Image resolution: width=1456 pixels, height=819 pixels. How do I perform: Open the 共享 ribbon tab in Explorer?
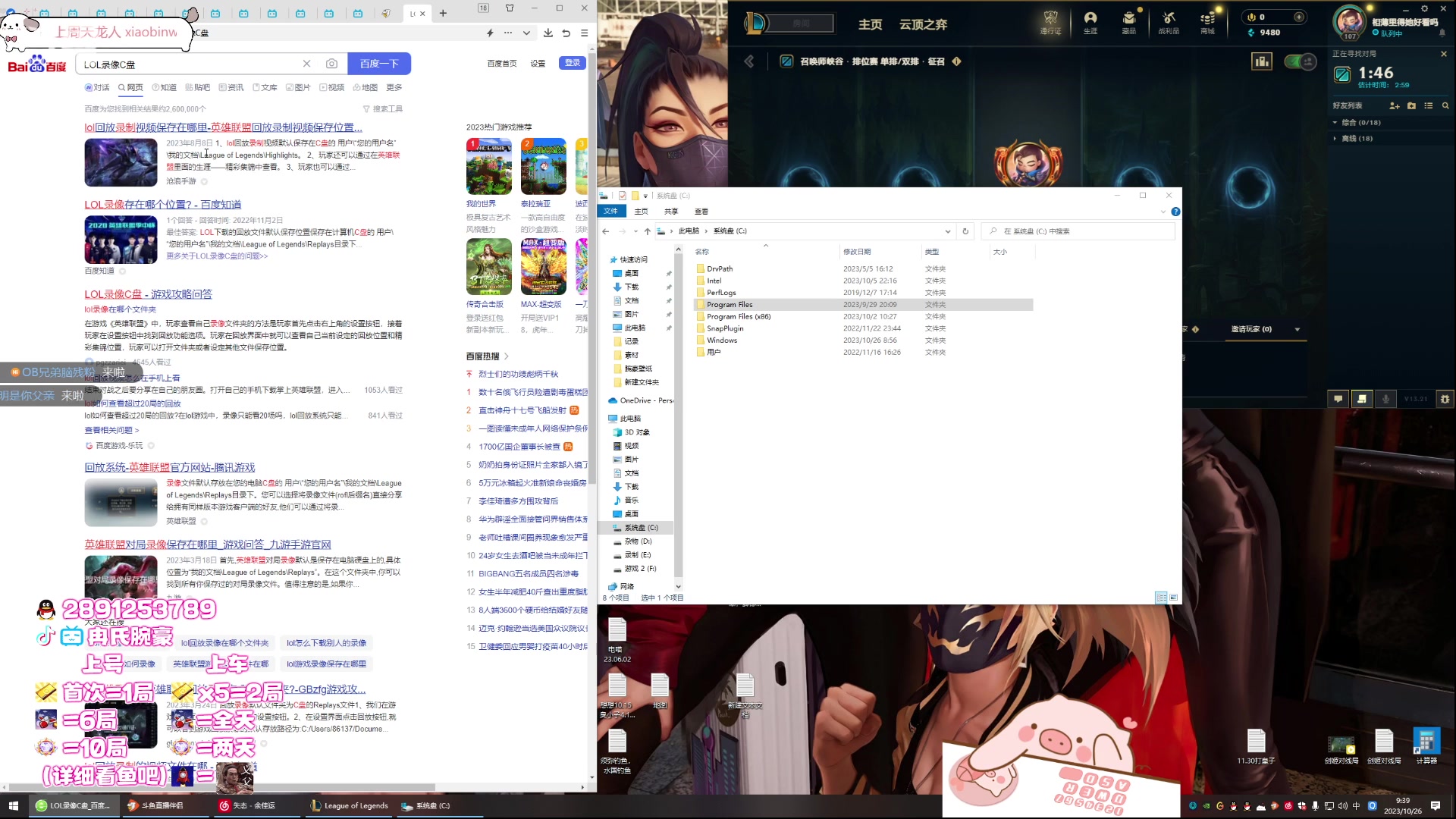point(671,212)
